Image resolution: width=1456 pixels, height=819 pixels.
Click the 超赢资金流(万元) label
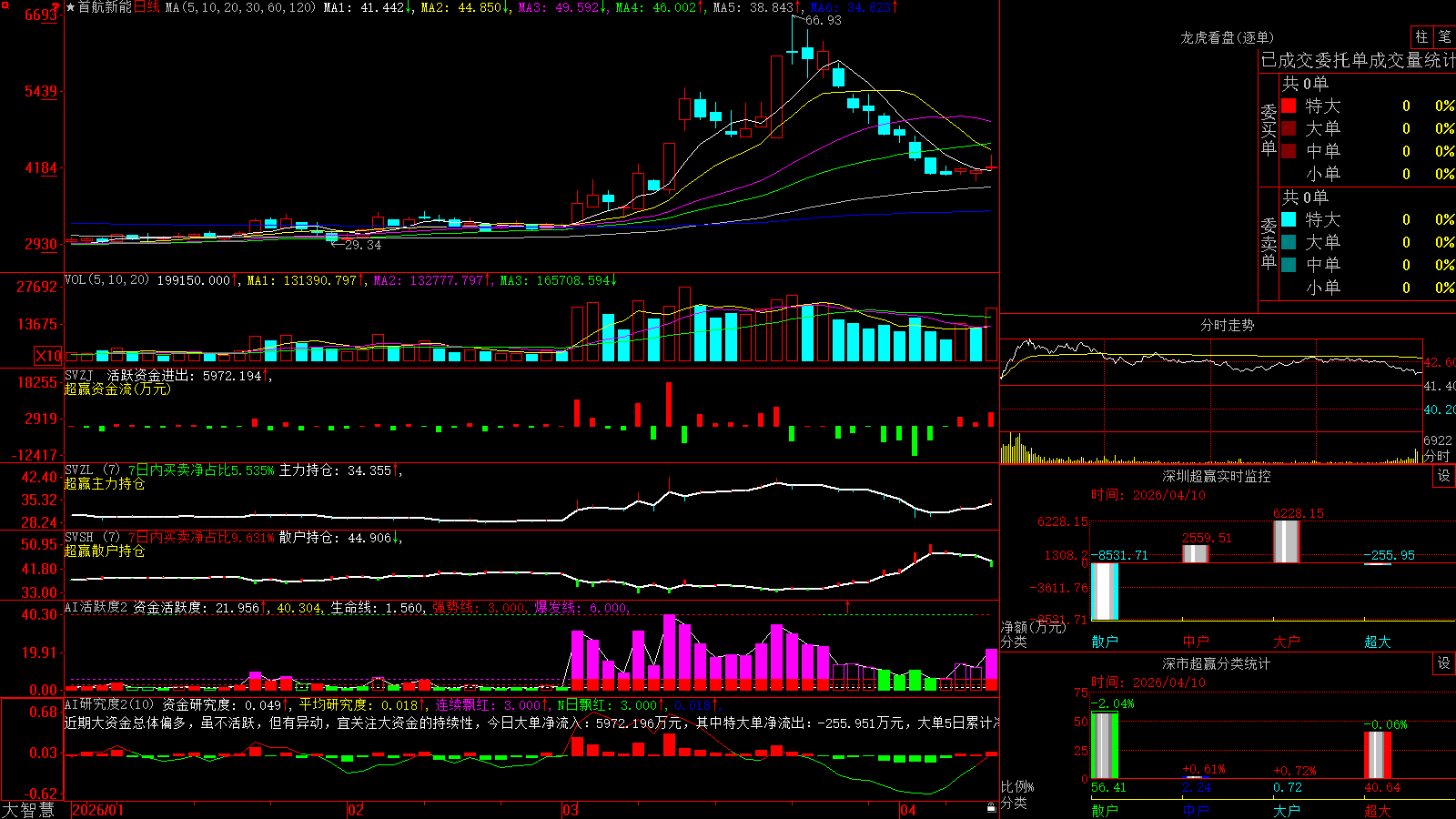[x=117, y=389]
